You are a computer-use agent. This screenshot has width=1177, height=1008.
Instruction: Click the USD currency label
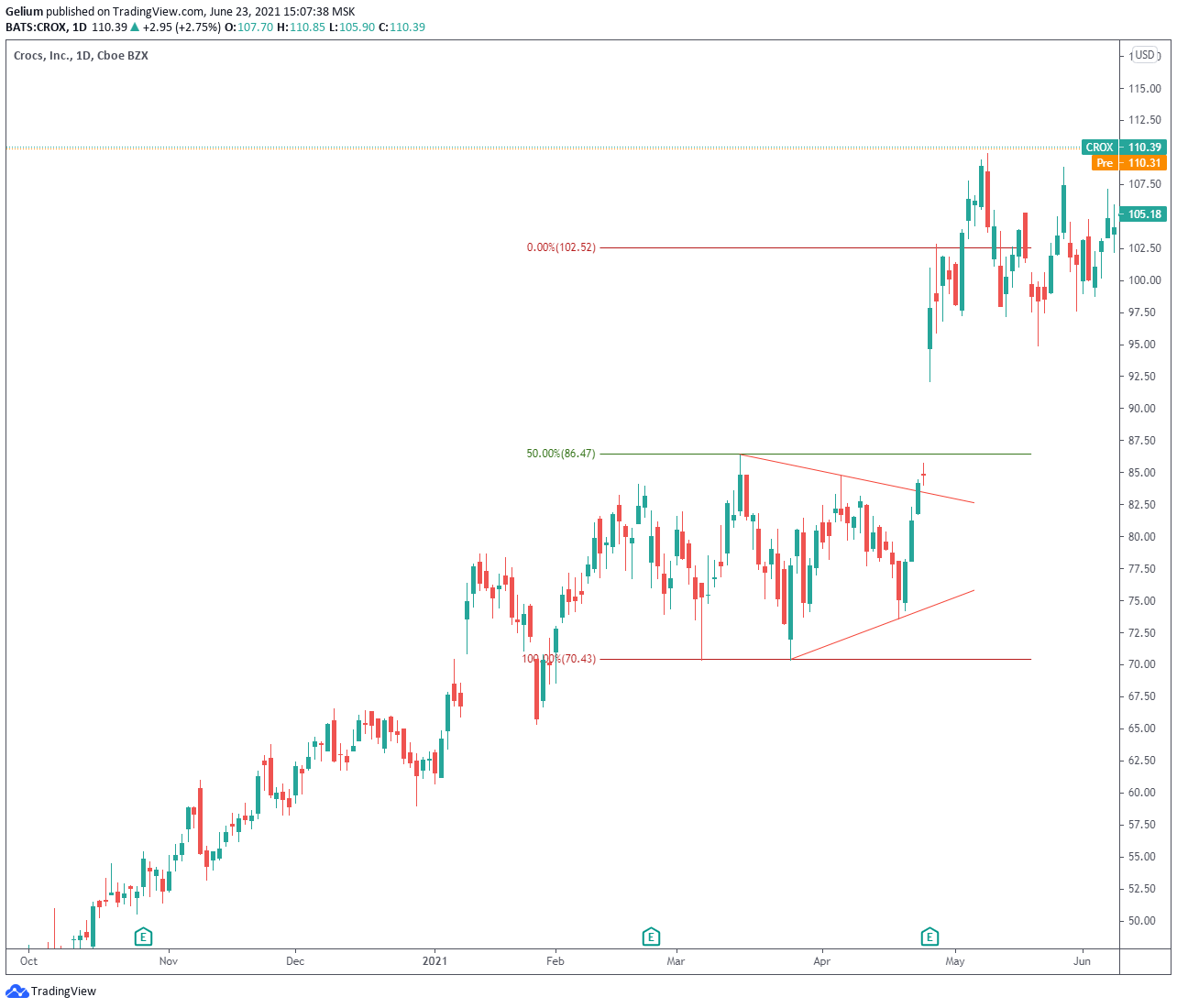pos(1145,55)
